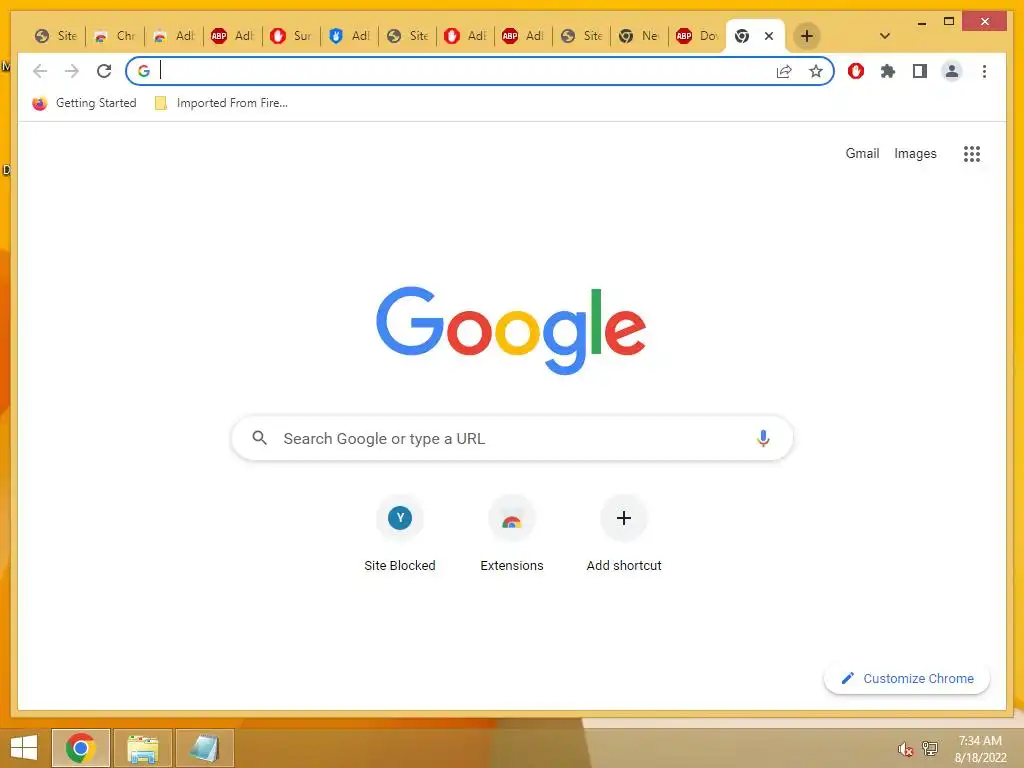Viewport: 1024px width, 768px height.
Task: Open Windows Start menu
Action: (24, 748)
